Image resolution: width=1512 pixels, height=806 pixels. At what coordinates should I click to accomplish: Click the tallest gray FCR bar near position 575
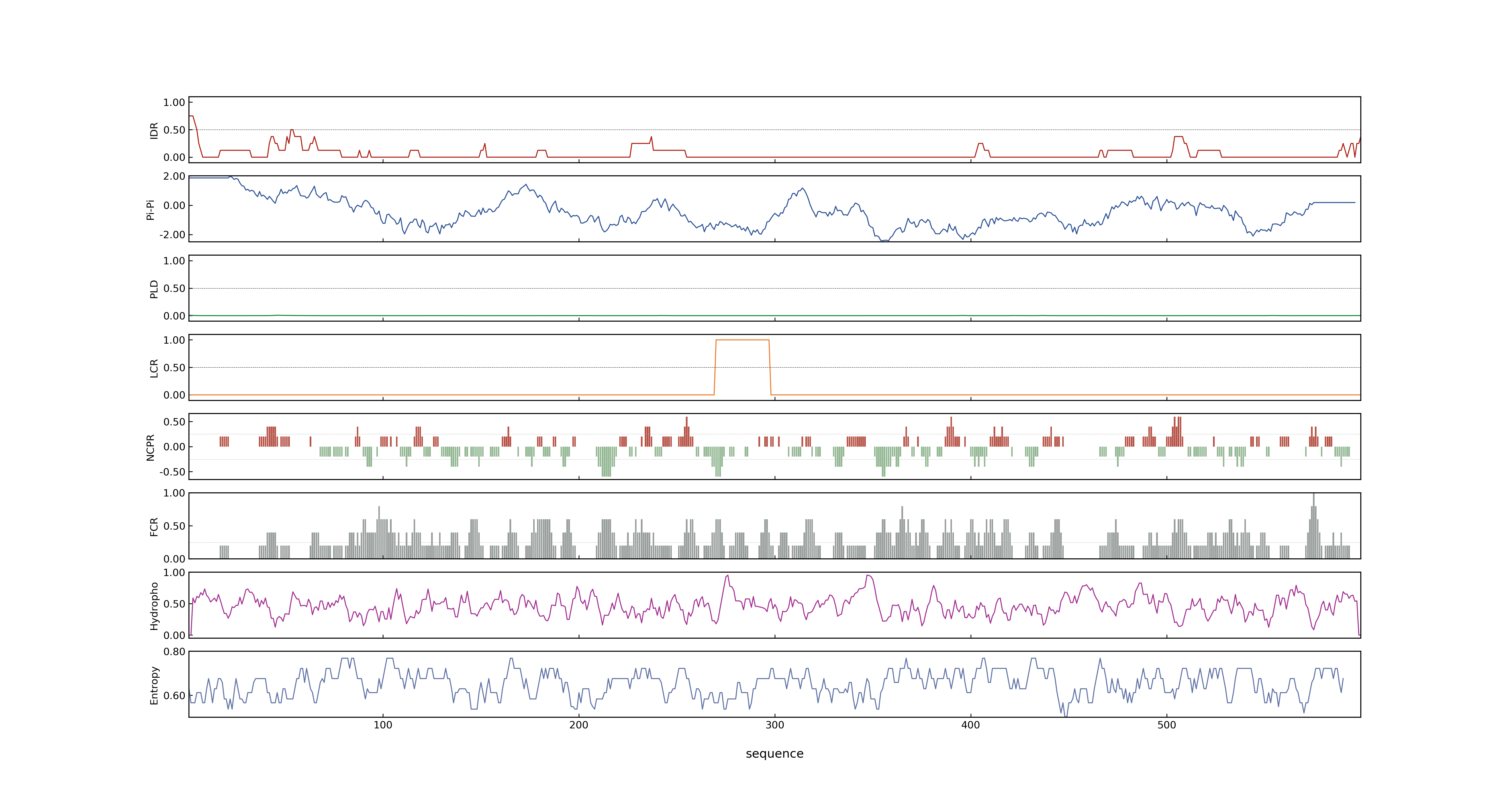pyautogui.click(x=1313, y=526)
